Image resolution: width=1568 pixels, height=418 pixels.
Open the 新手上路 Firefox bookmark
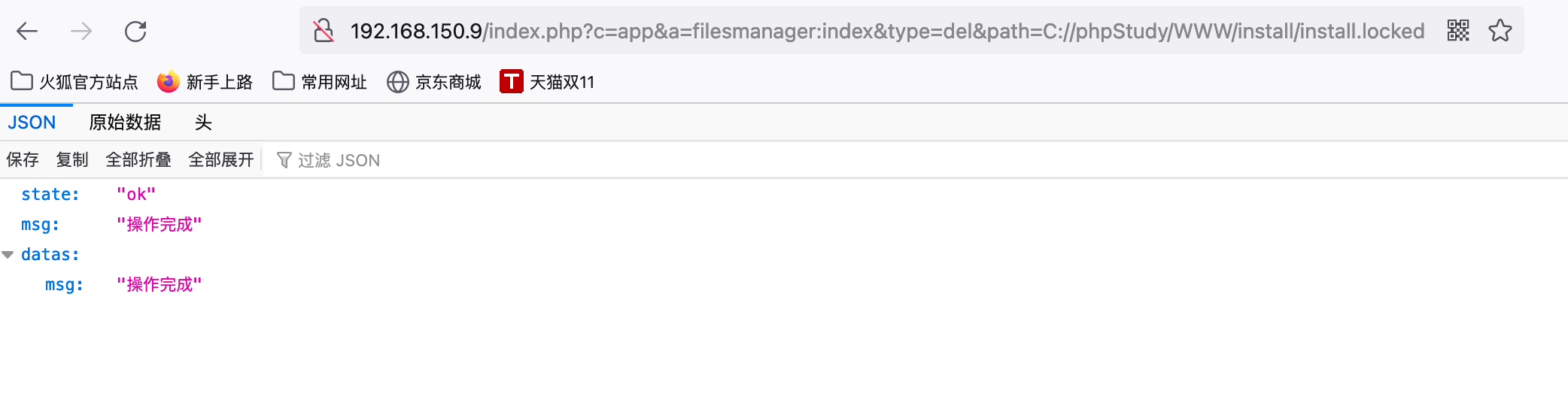[x=205, y=81]
